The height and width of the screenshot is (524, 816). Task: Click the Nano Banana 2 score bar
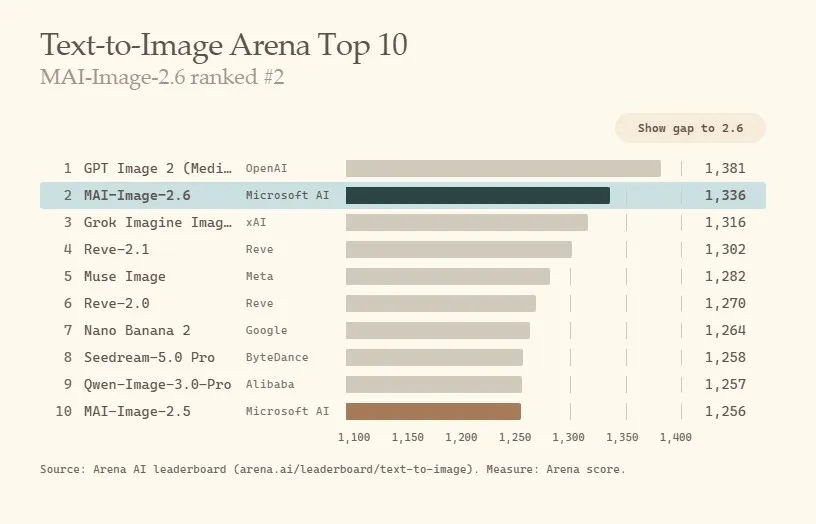[438, 330]
